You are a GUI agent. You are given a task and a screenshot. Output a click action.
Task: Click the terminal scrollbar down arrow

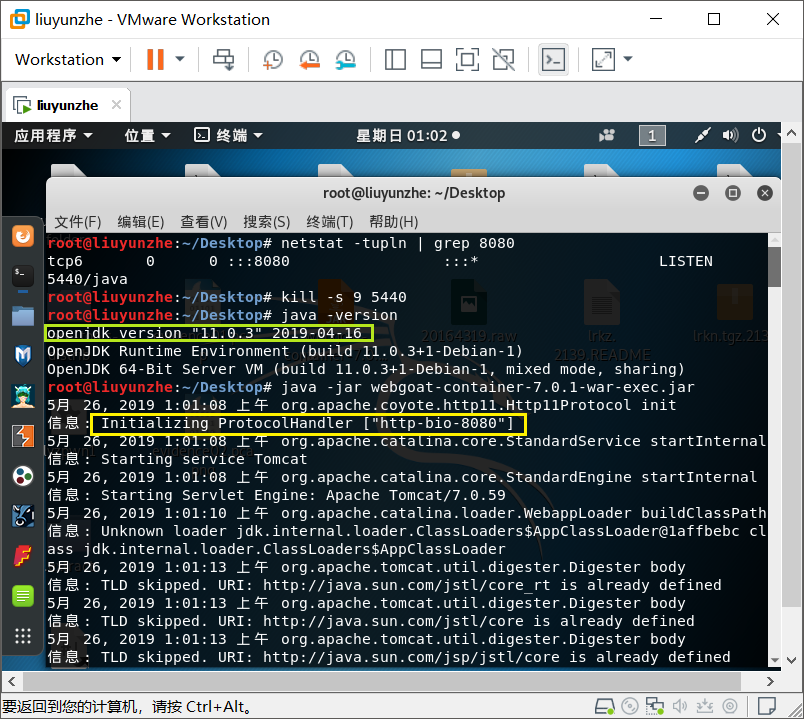pos(775,661)
